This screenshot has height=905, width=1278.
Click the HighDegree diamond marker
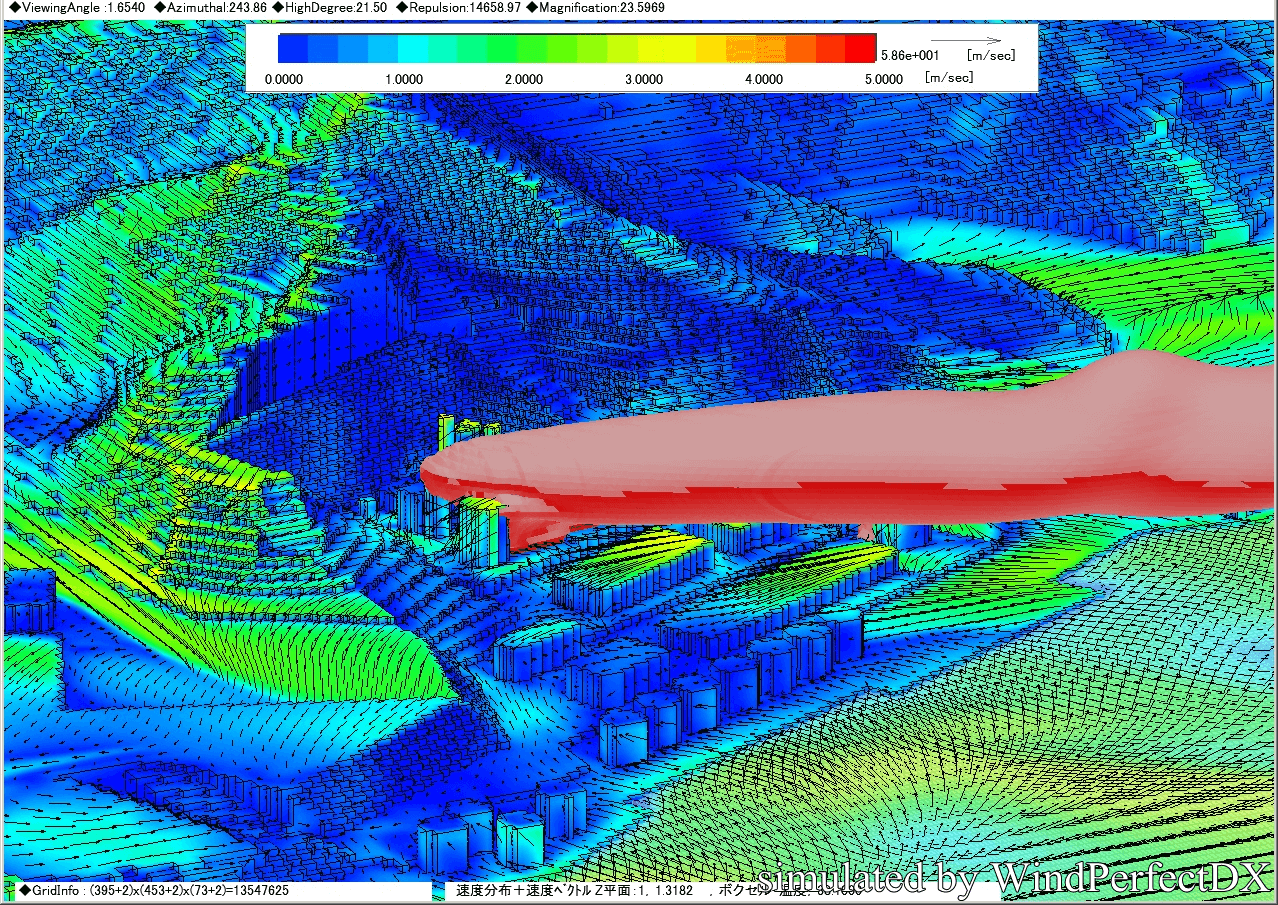[277, 8]
